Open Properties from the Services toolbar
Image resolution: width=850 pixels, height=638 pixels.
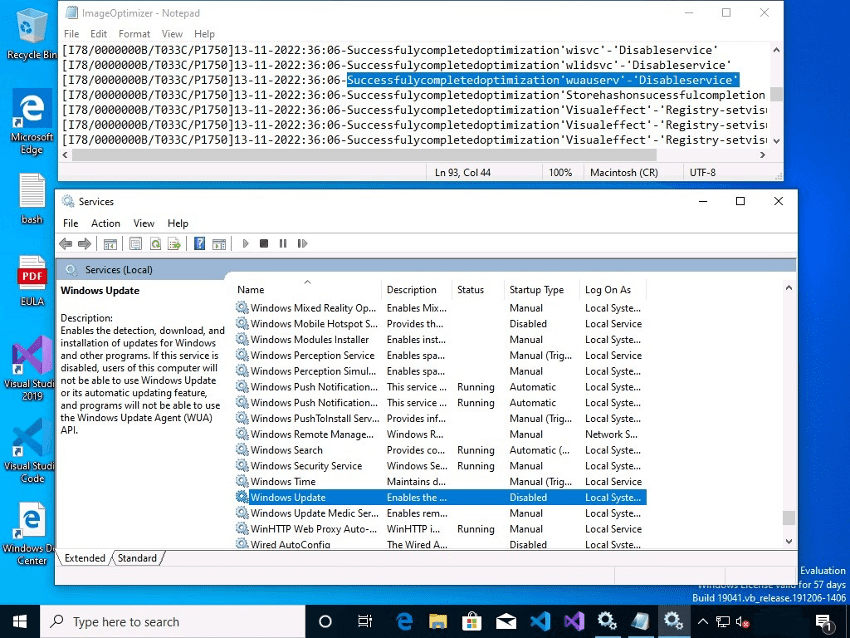coord(134,243)
